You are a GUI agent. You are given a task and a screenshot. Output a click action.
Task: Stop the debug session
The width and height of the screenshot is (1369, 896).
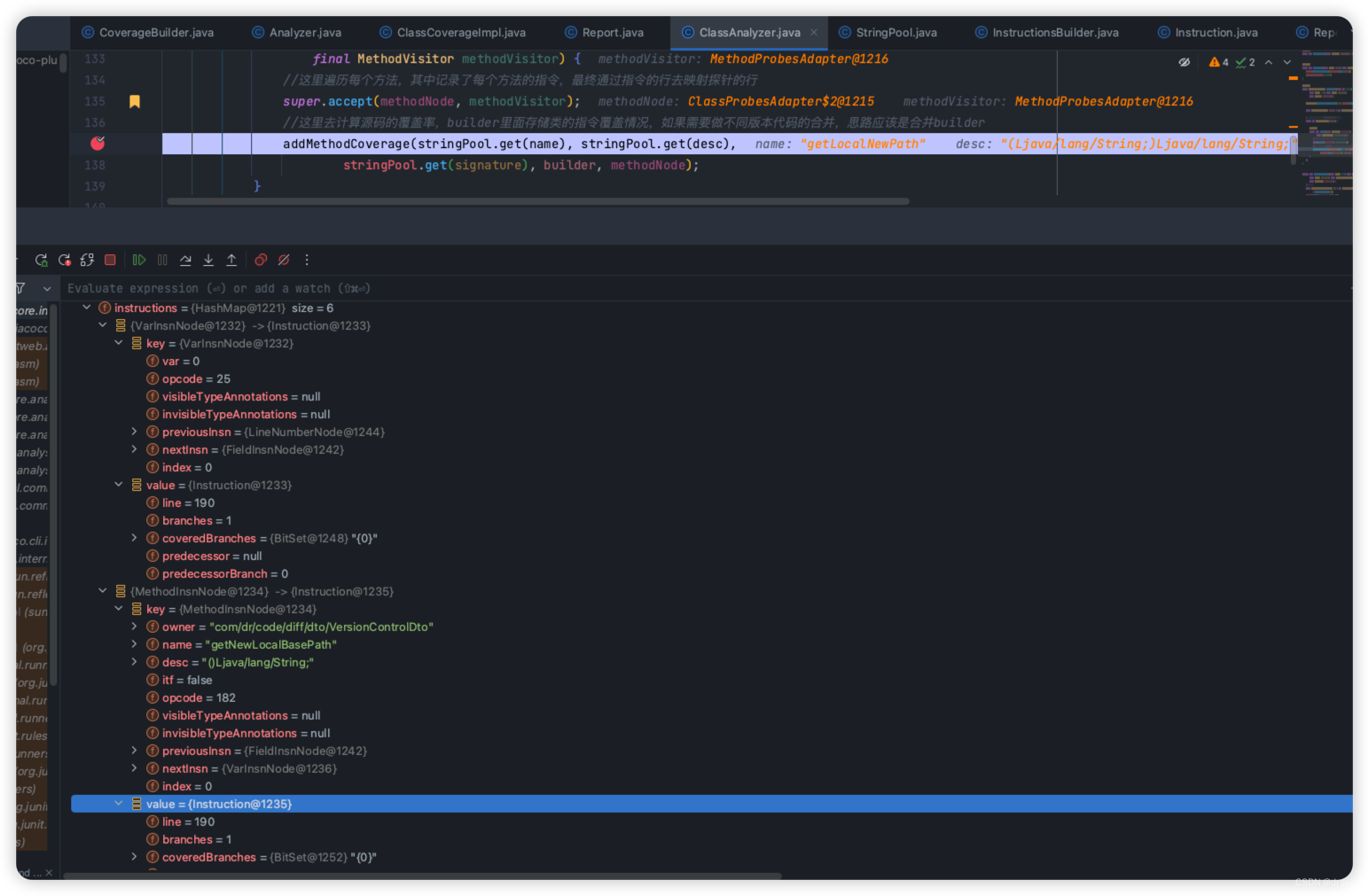click(110, 260)
